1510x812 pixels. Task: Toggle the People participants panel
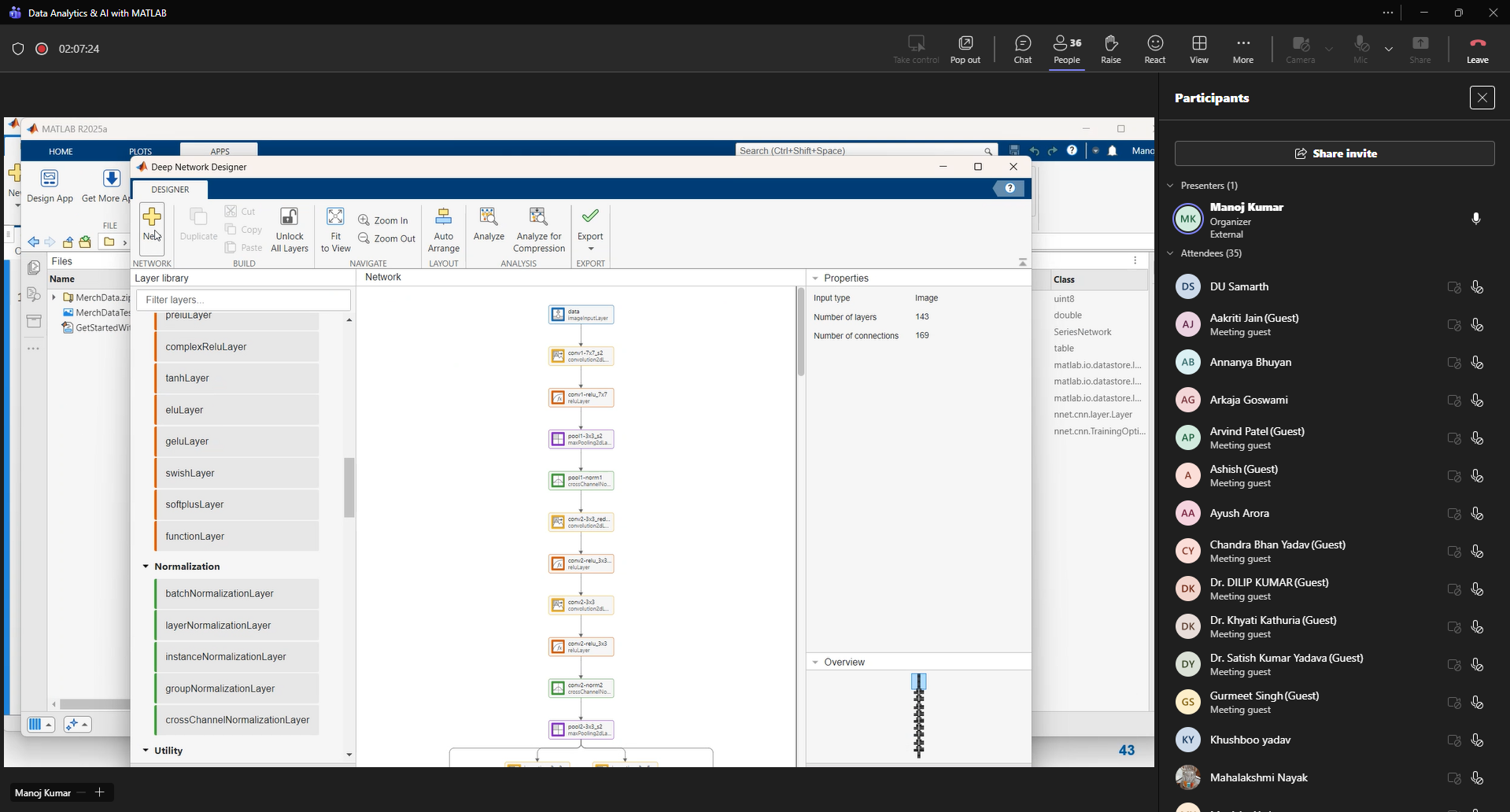coord(1066,49)
